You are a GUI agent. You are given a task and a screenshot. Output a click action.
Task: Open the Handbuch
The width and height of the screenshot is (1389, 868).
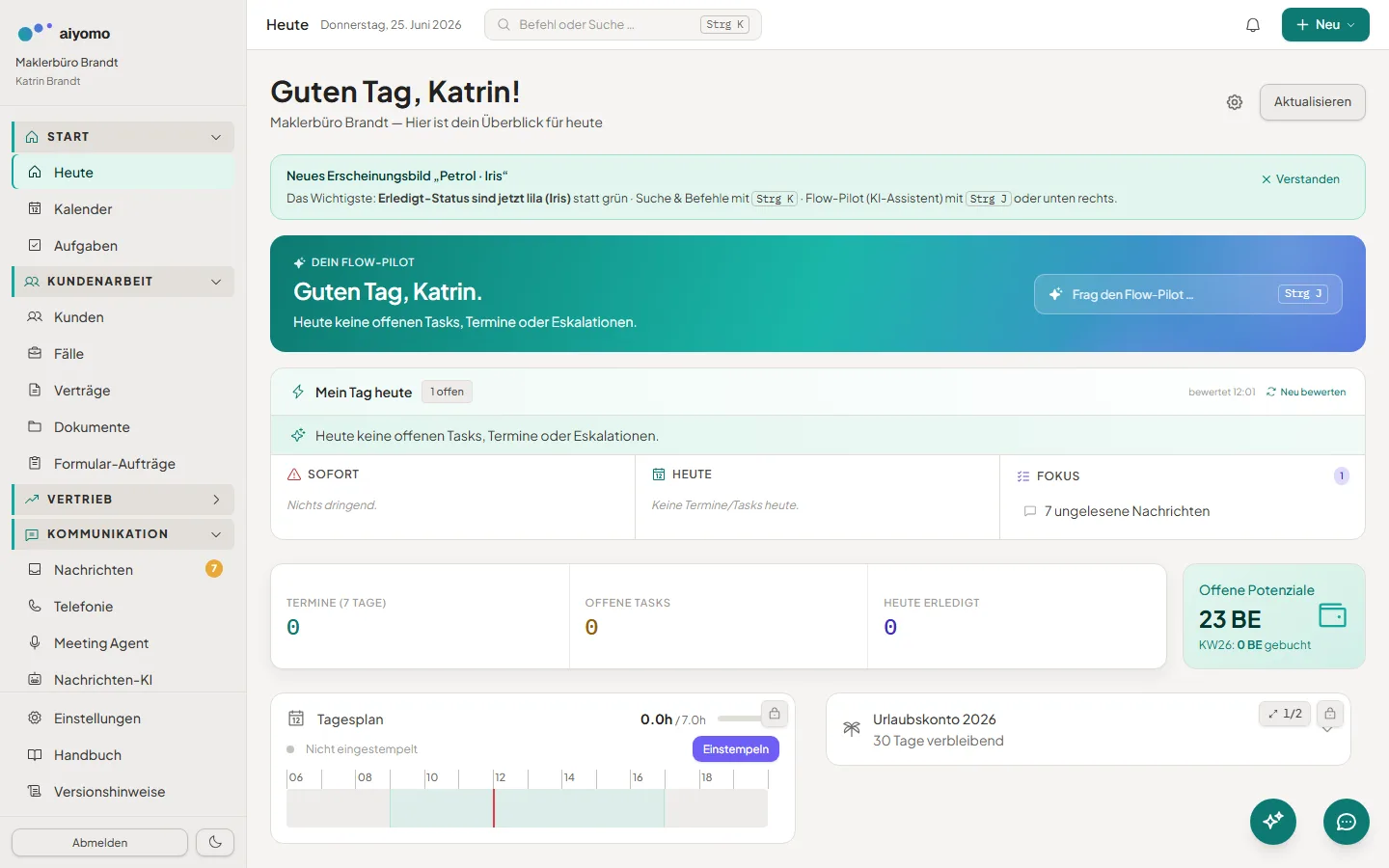pos(123,755)
